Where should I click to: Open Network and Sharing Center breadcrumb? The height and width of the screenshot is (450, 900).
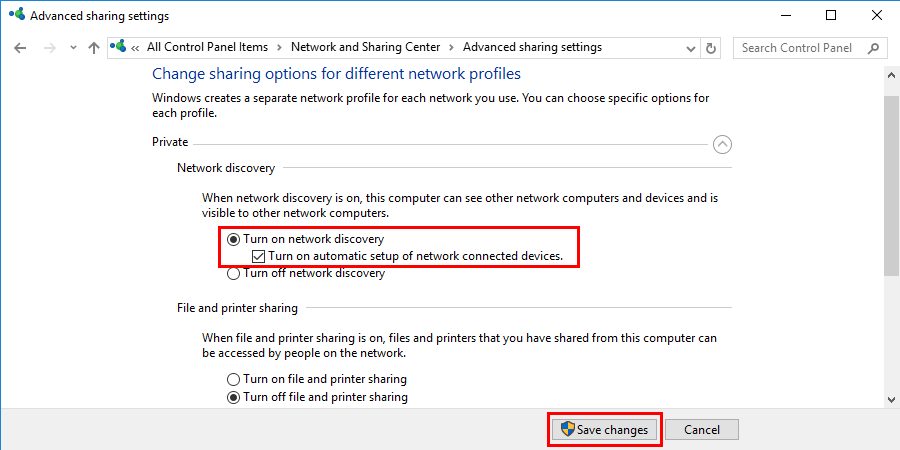coord(366,47)
